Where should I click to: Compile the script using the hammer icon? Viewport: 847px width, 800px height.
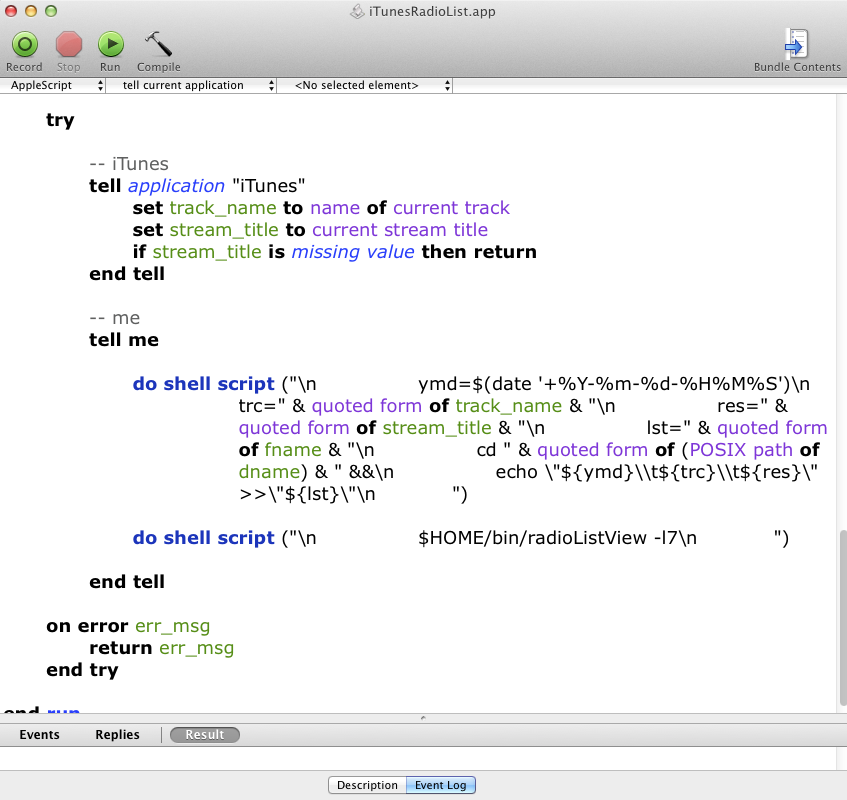[158, 46]
